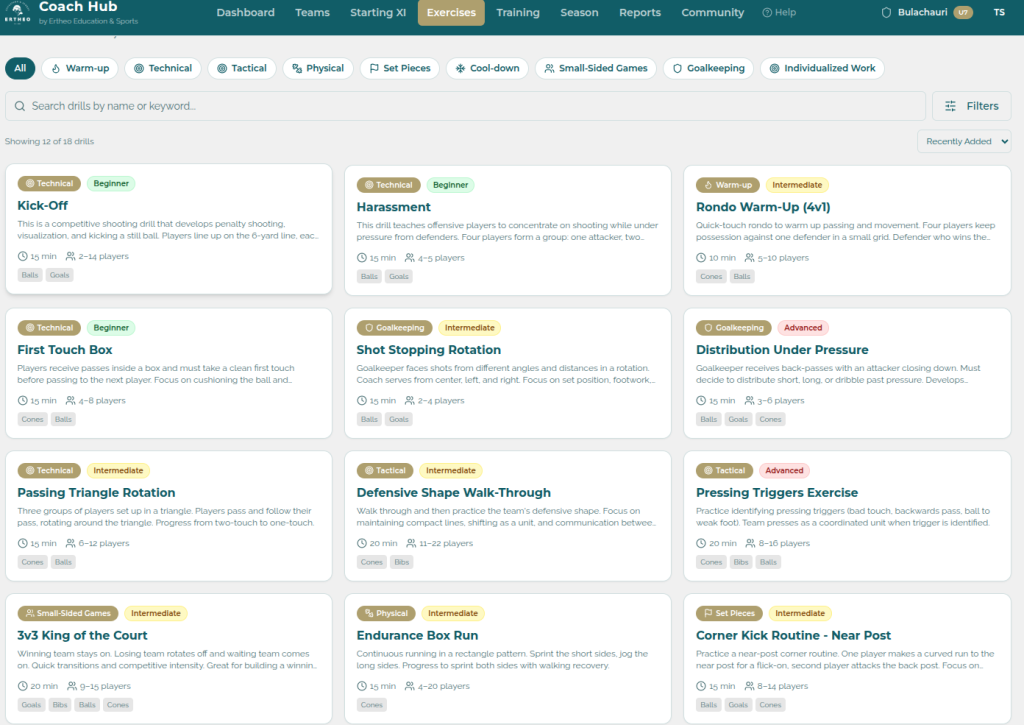
Task: Click the Cool-down snowflake icon
Action: [461, 68]
